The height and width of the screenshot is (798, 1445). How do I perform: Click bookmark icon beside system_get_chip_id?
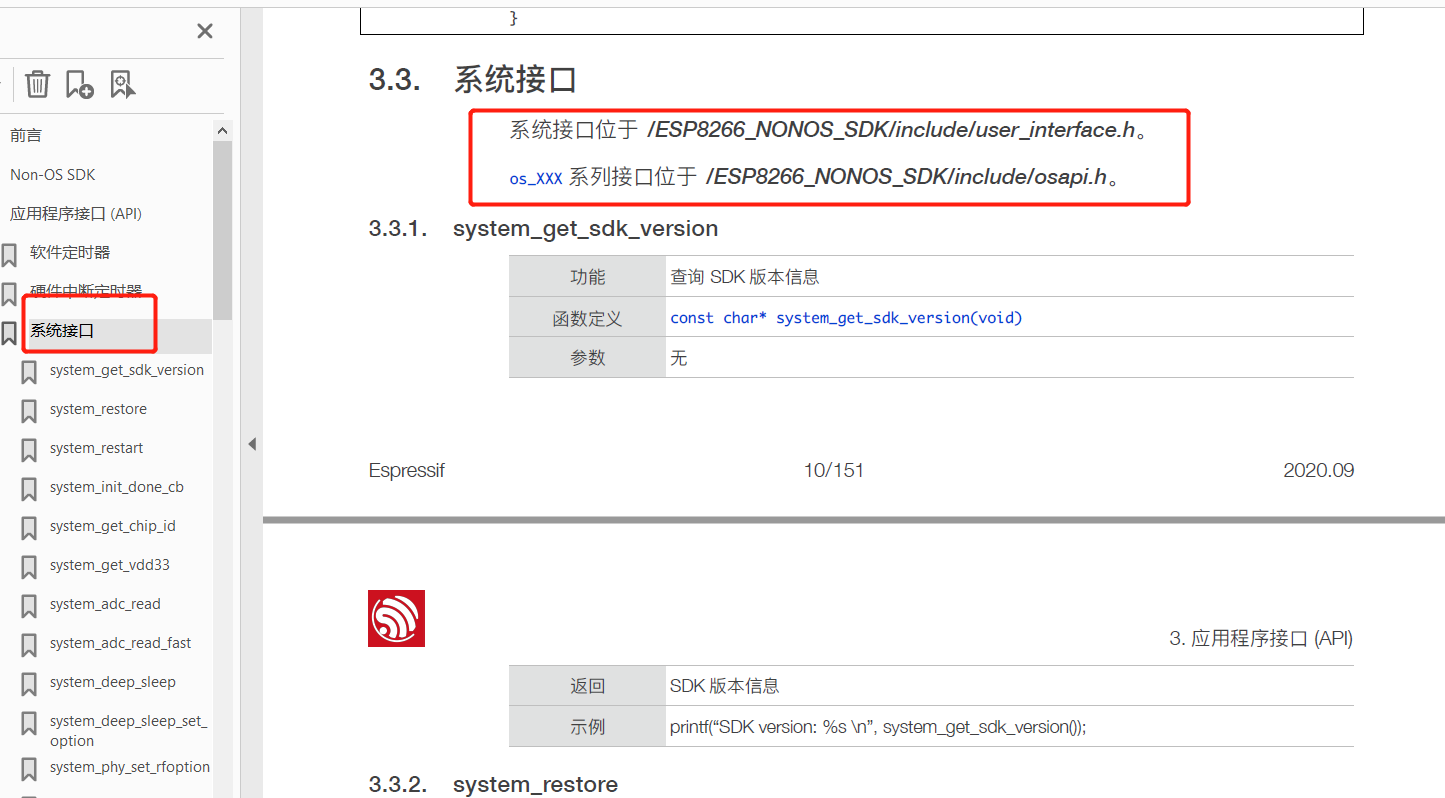pos(29,528)
